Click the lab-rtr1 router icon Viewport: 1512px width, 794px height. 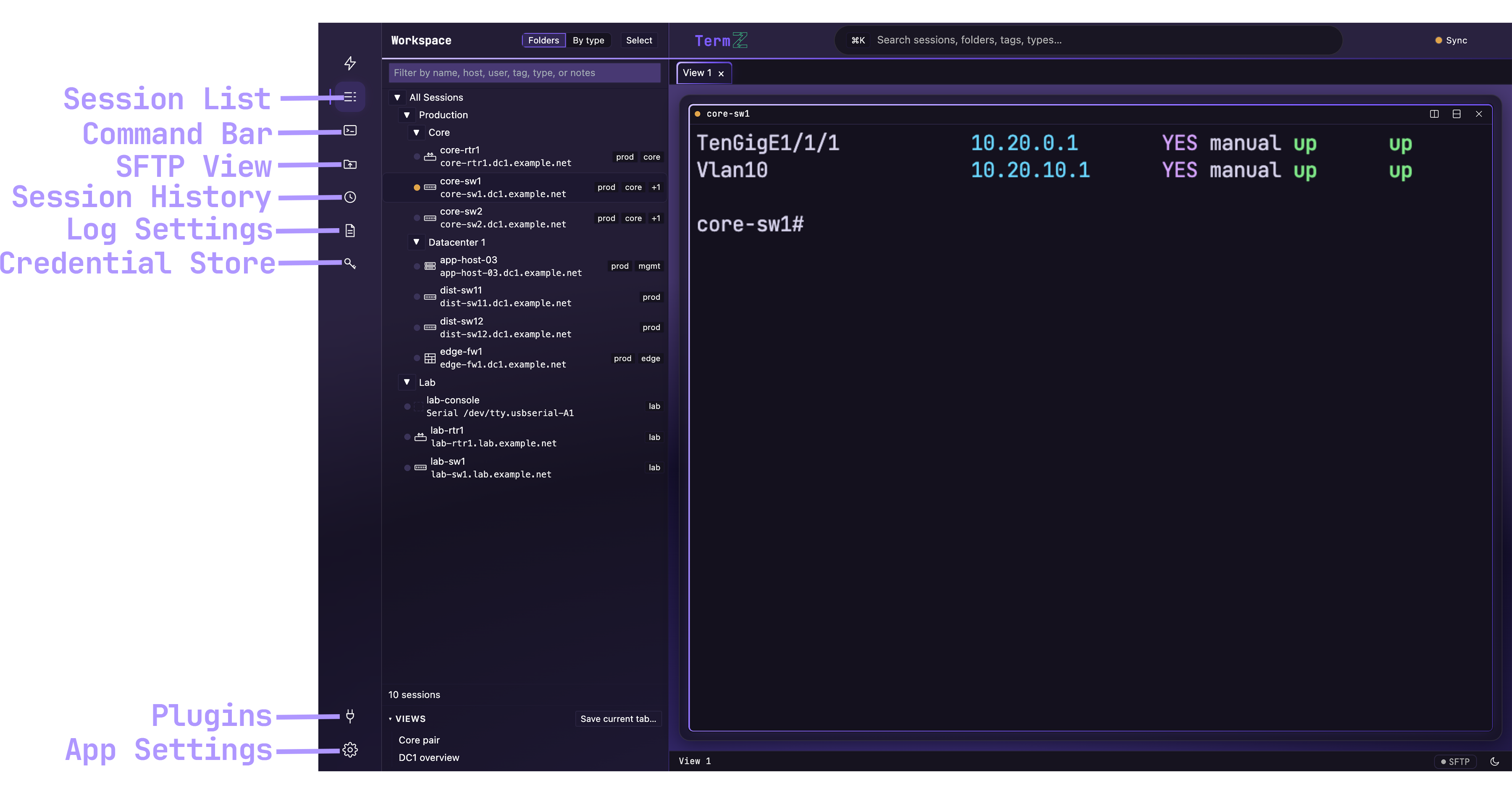(x=420, y=437)
